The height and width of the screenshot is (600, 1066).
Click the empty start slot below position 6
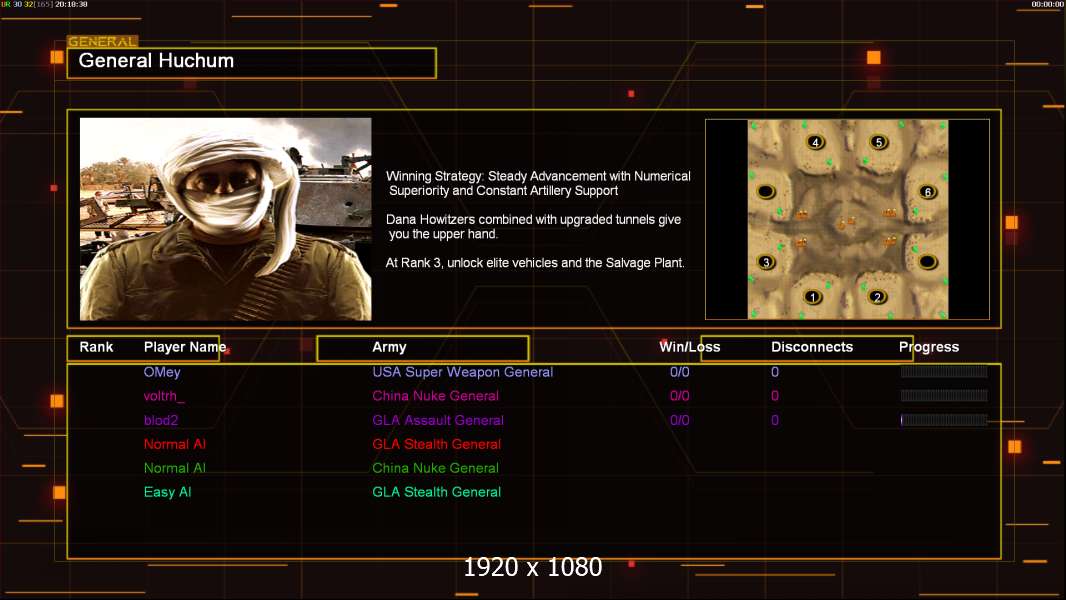(927, 262)
